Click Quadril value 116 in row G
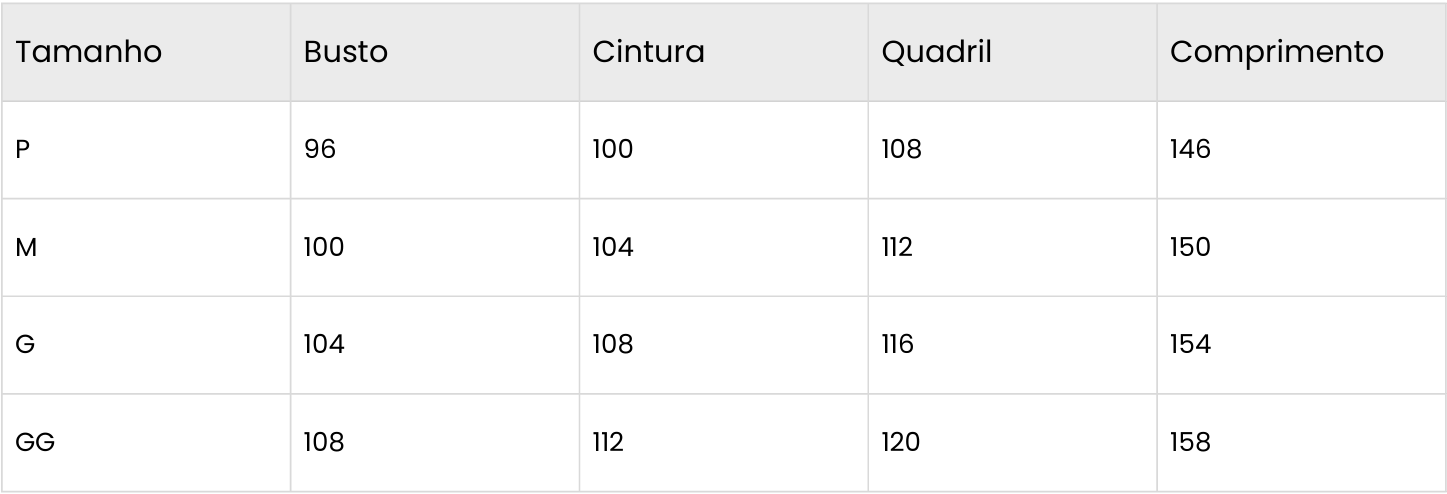 click(x=898, y=345)
